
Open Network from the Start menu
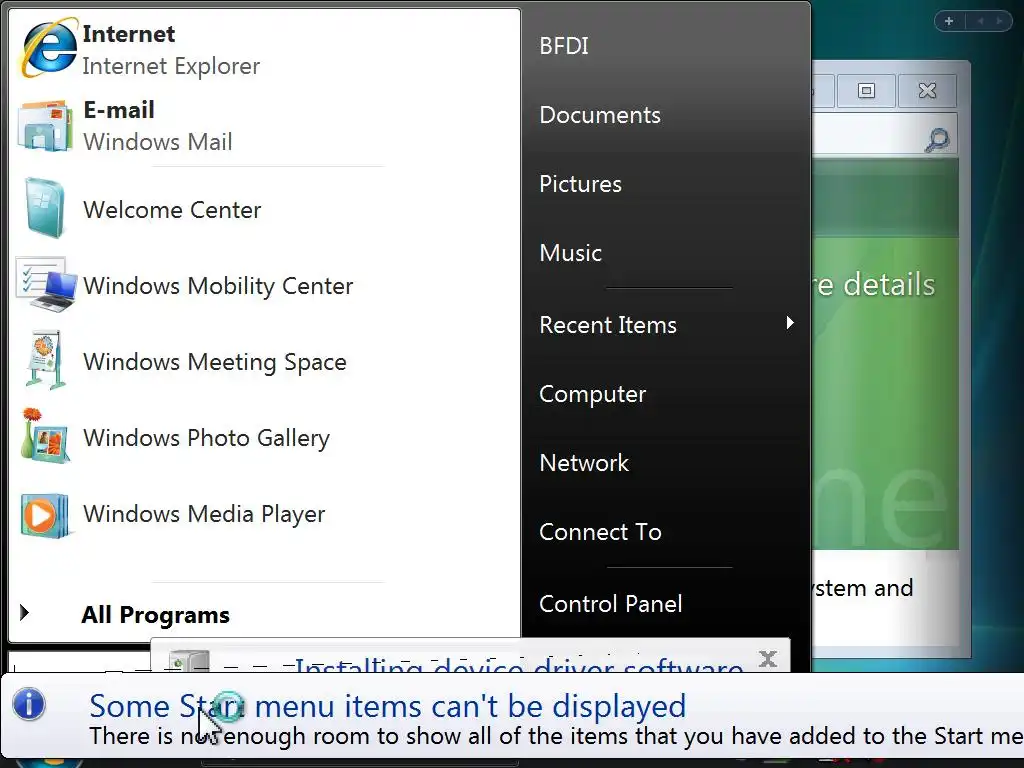[x=584, y=462]
